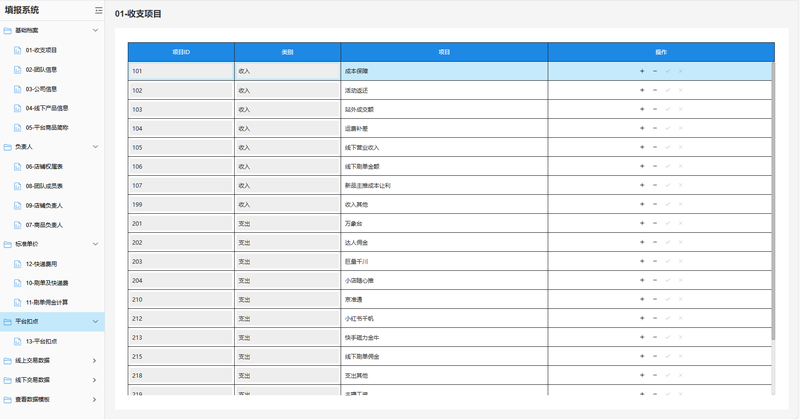Delete row 202 via minus icon
This screenshot has width=800, height=419.
click(x=655, y=242)
